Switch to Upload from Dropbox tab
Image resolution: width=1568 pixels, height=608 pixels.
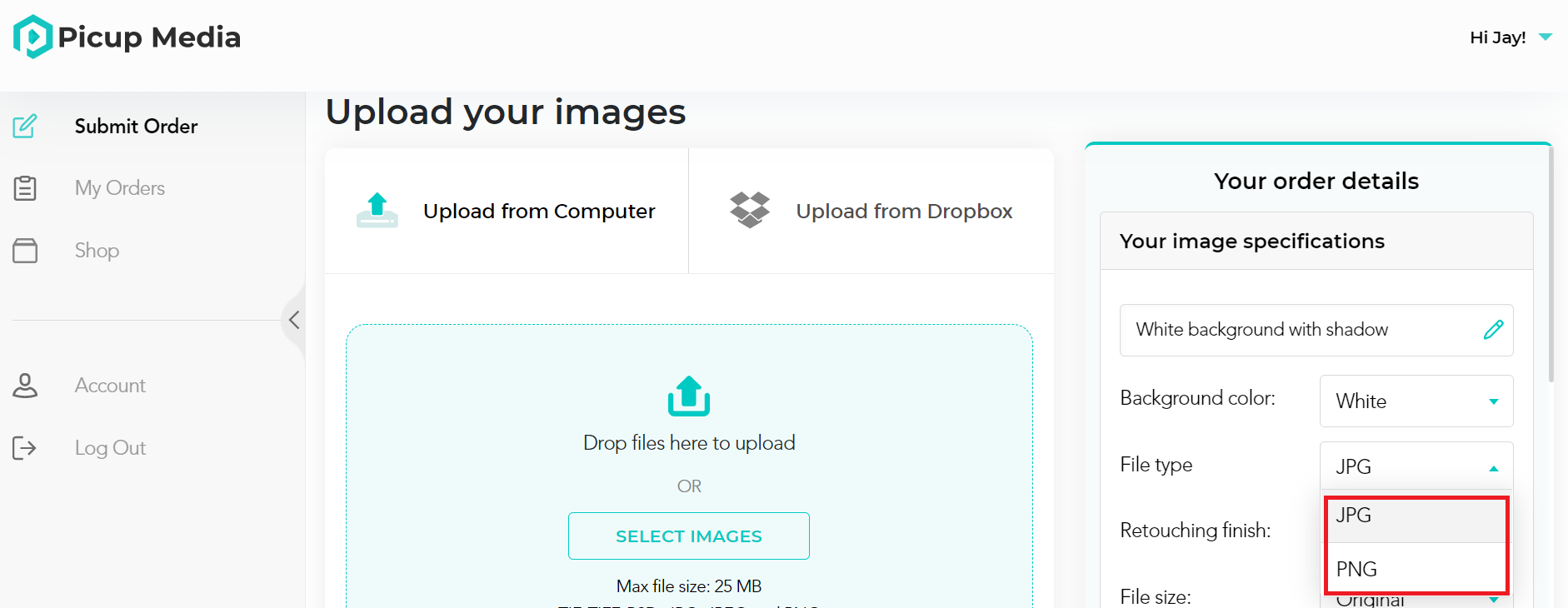[x=871, y=211]
